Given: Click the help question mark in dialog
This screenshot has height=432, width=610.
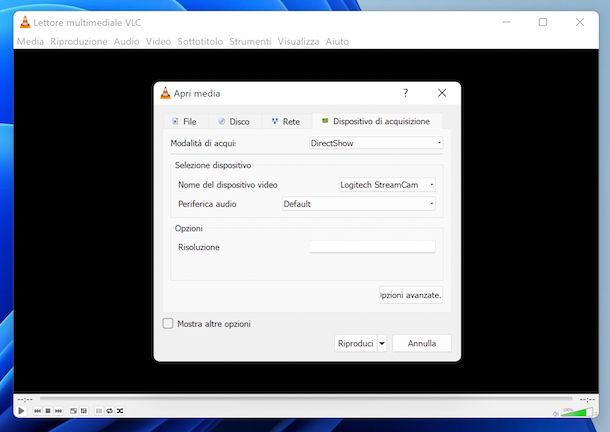Looking at the screenshot, I should (x=405, y=93).
